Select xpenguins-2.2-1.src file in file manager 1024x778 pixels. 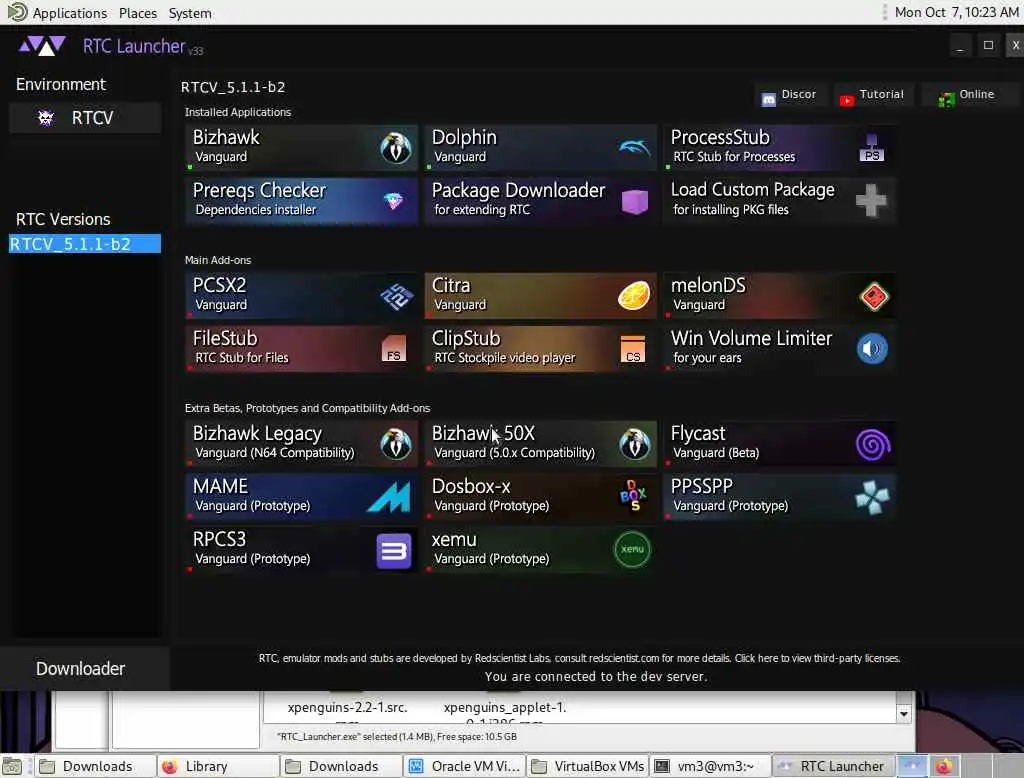347,707
